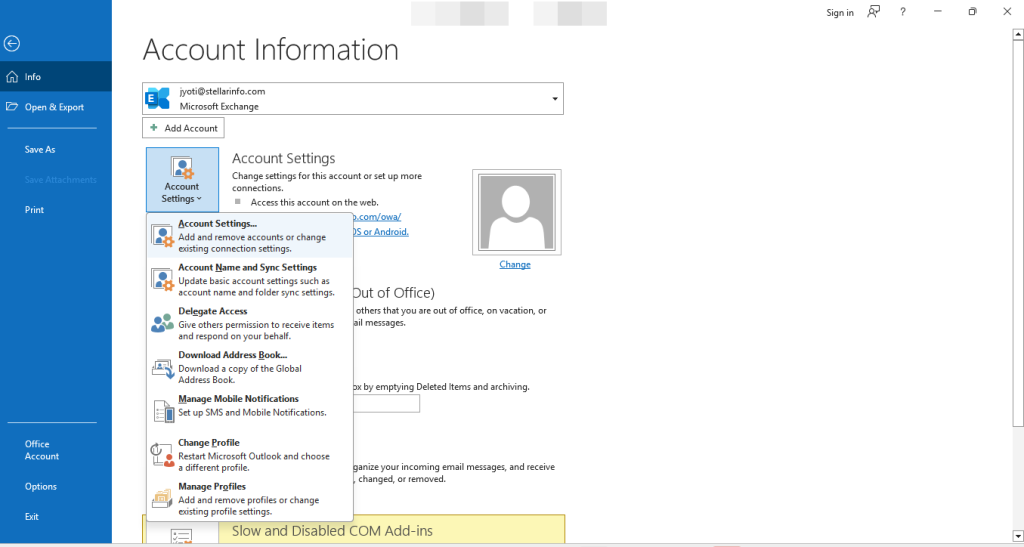
Task: Click the Account Name and Sync icon
Action: 163,280
